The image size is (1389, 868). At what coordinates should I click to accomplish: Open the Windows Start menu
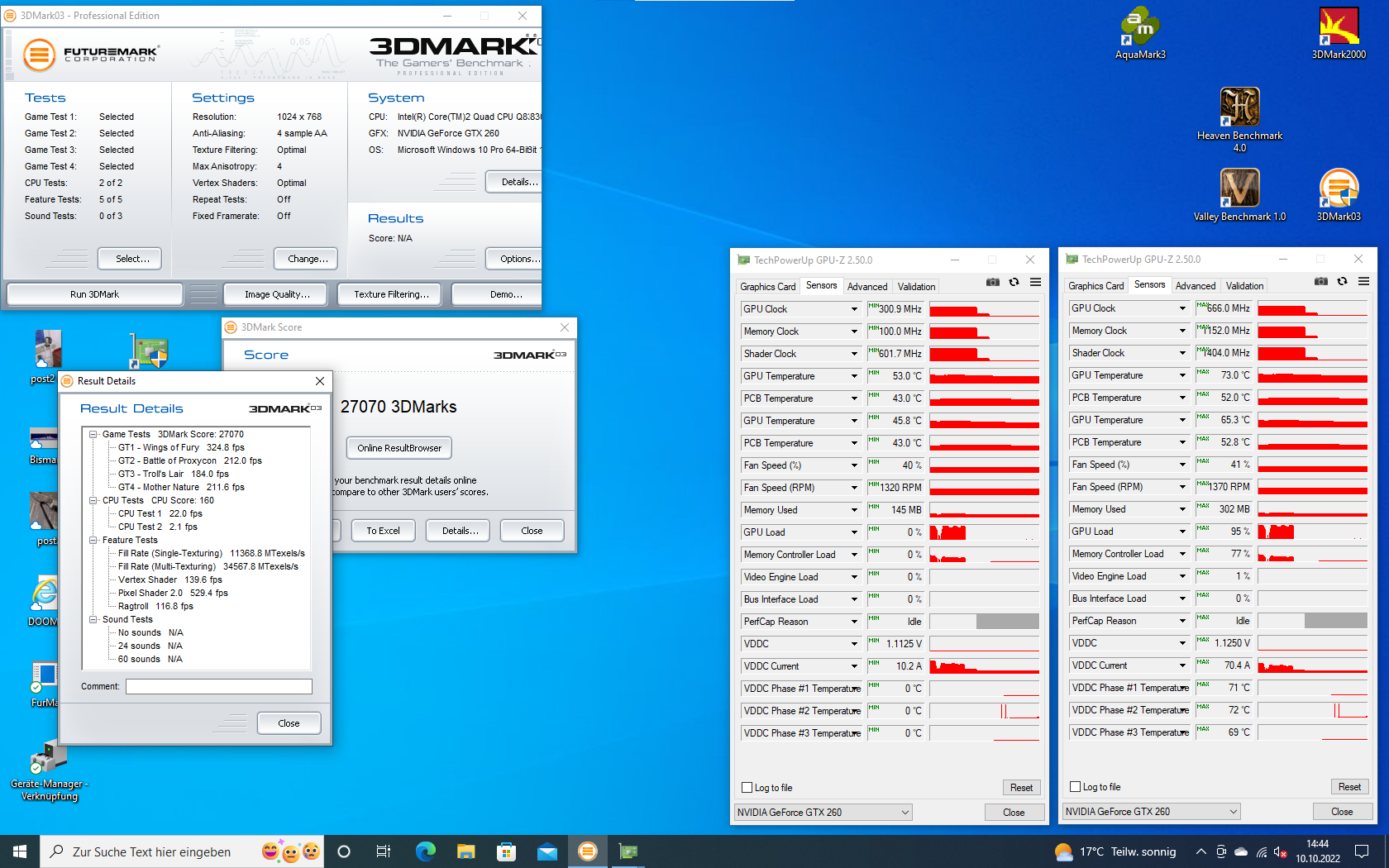[x=20, y=851]
